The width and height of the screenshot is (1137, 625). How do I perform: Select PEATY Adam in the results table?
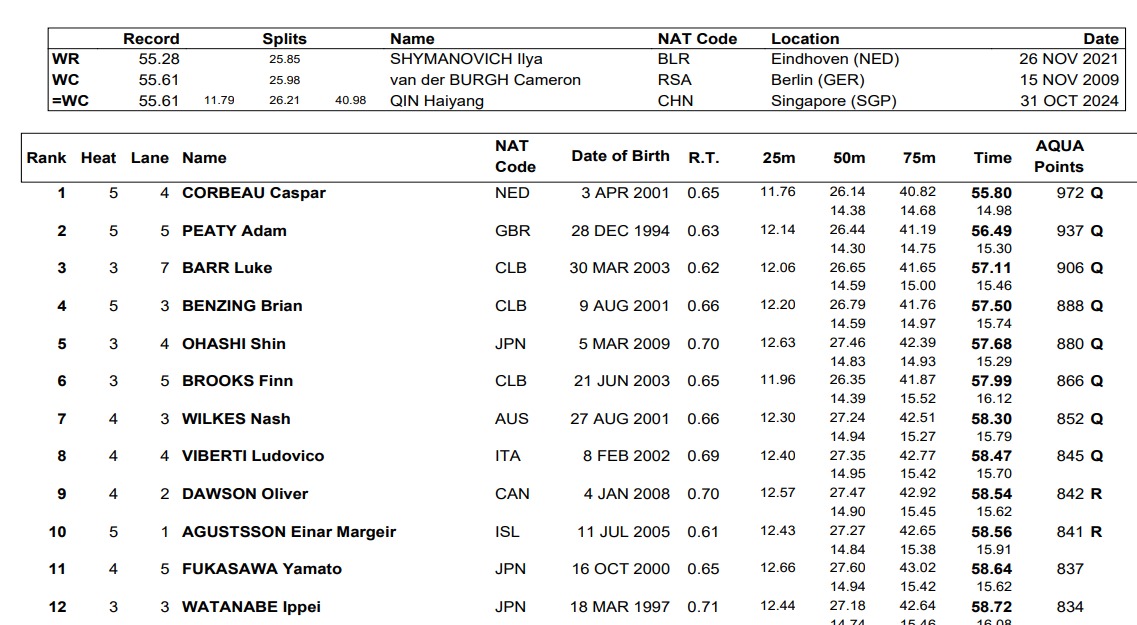coord(234,231)
